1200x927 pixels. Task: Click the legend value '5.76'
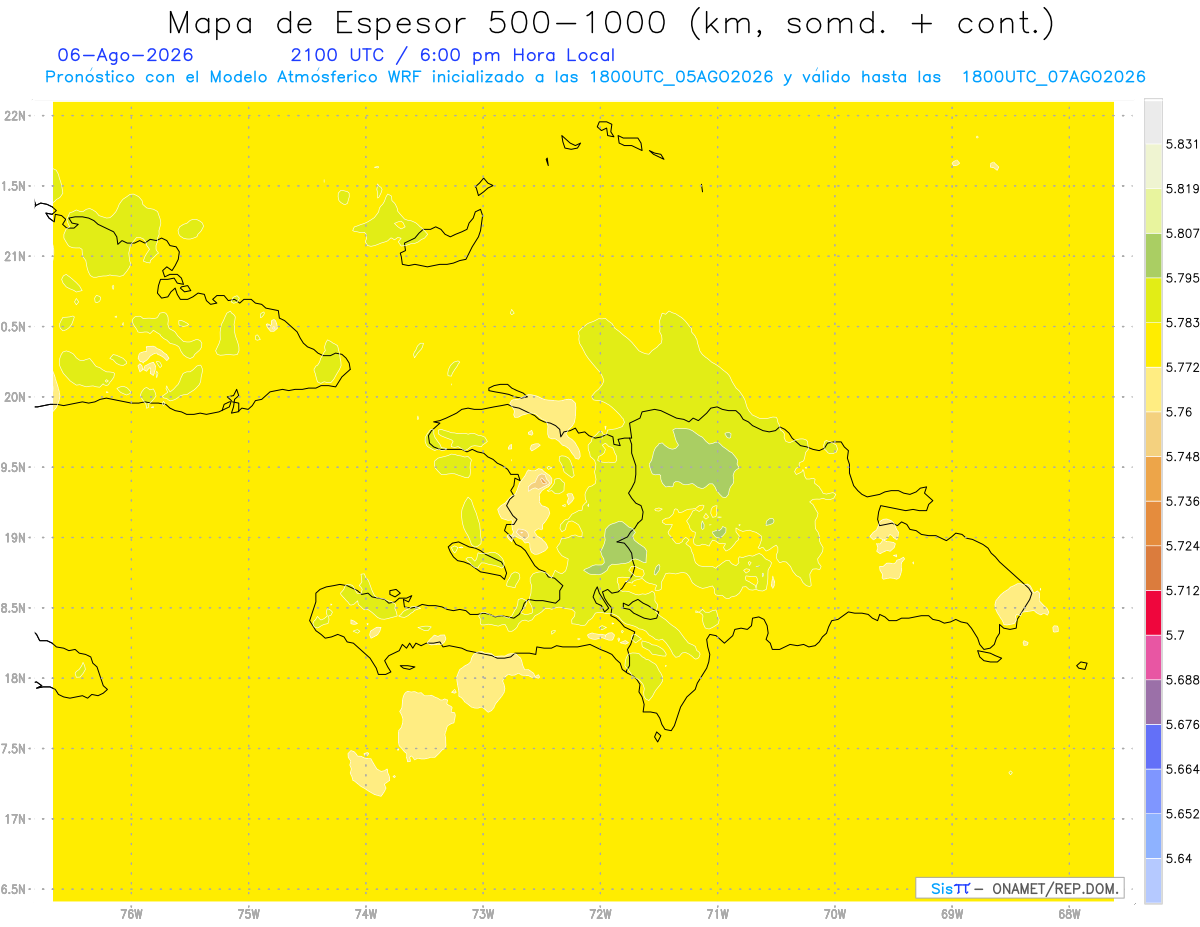pyautogui.click(x=1179, y=412)
